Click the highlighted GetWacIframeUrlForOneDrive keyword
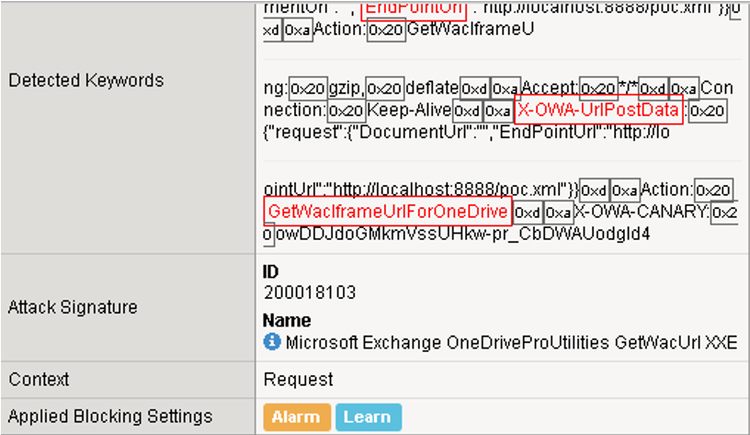 pos(388,211)
